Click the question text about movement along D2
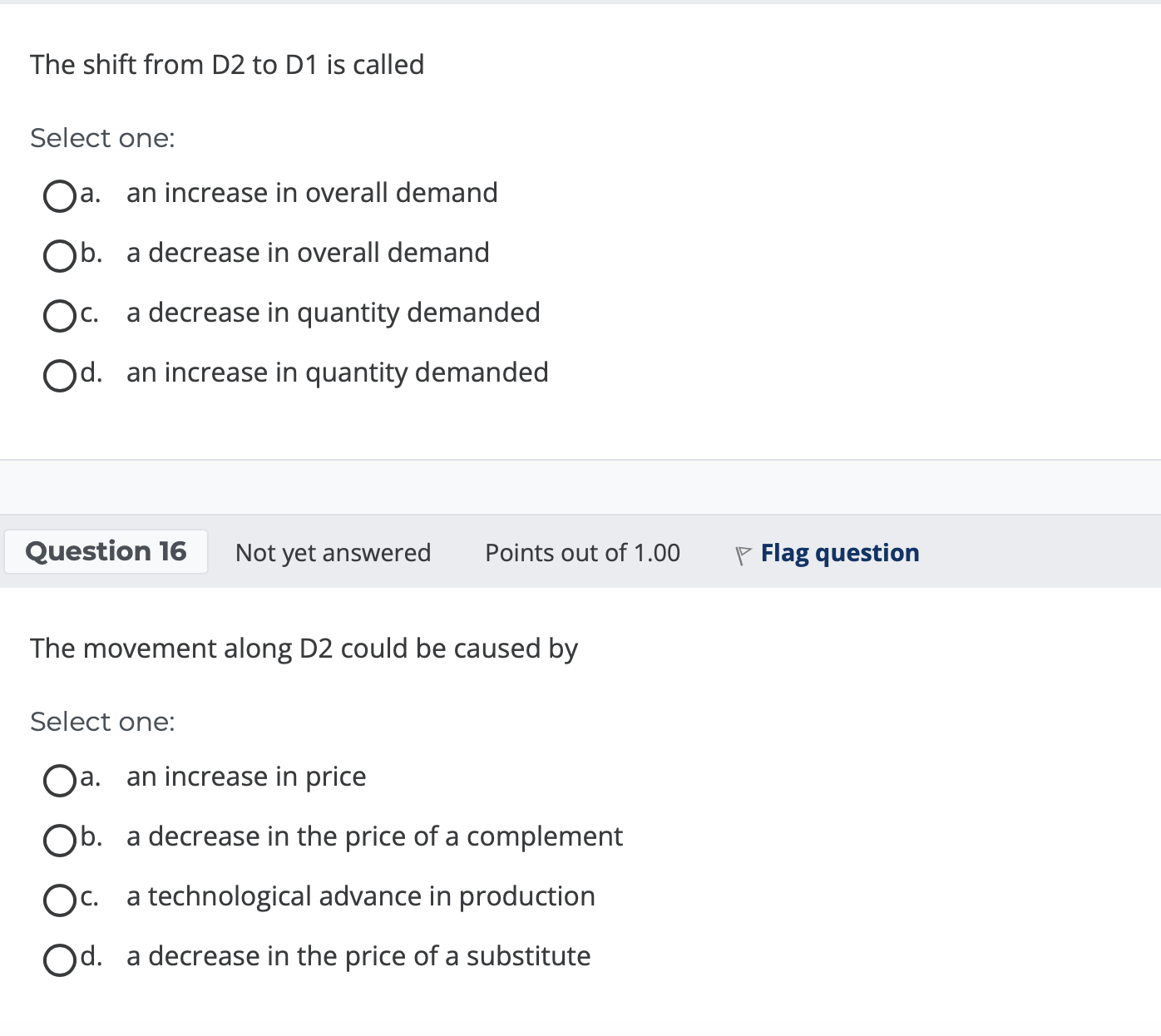Screen dimensions: 1161x1036 click(x=304, y=649)
